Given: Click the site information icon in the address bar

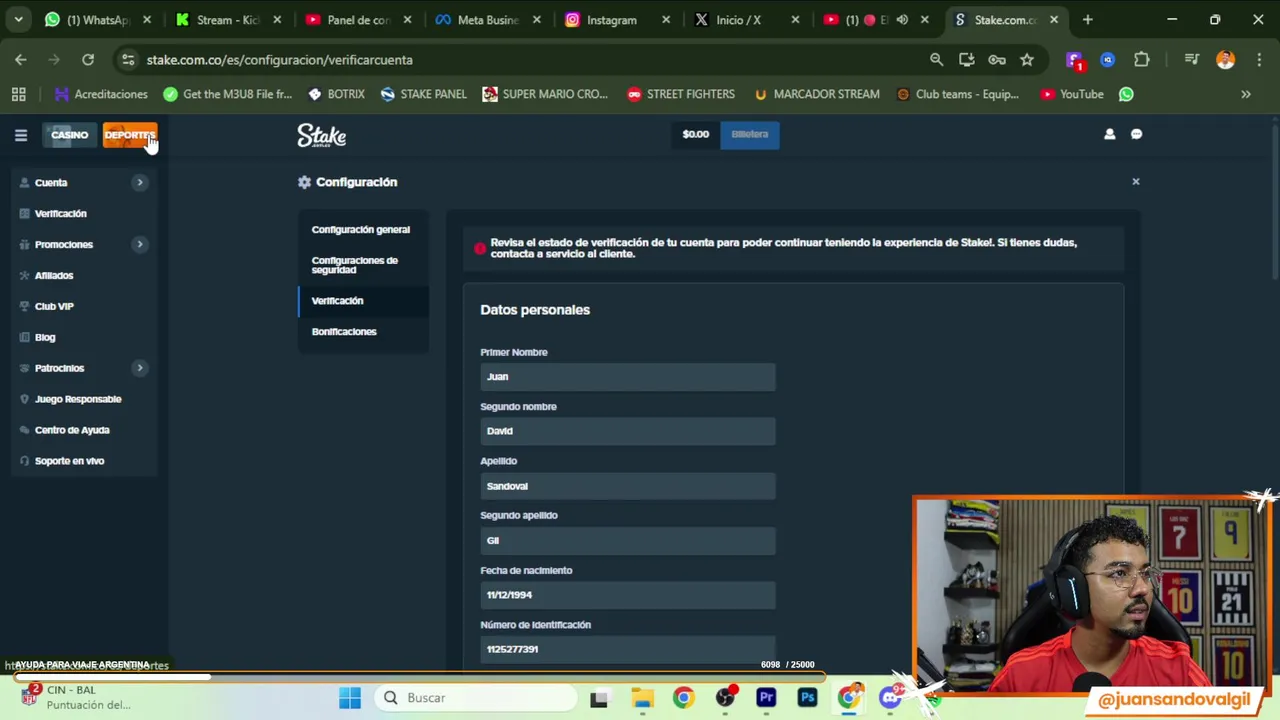Looking at the screenshot, I should pyautogui.click(x=128, y=60).
